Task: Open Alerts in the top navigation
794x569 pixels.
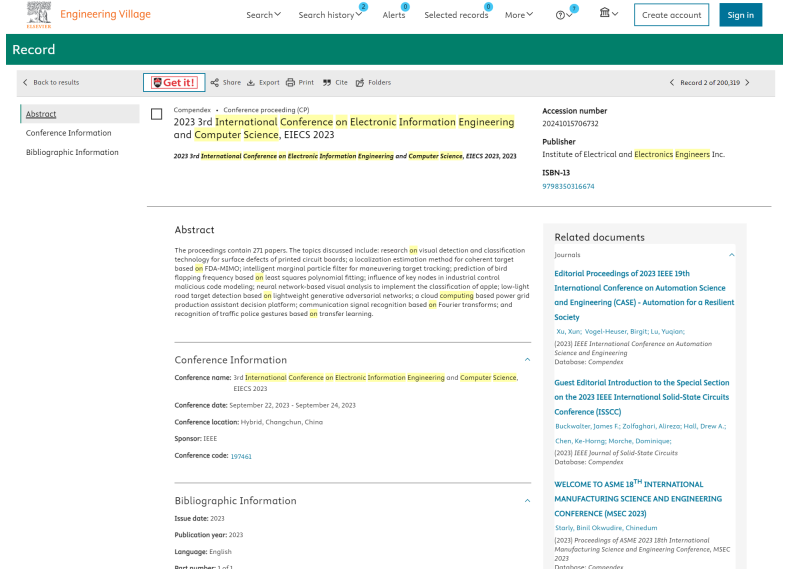Action: coord(394,15)
